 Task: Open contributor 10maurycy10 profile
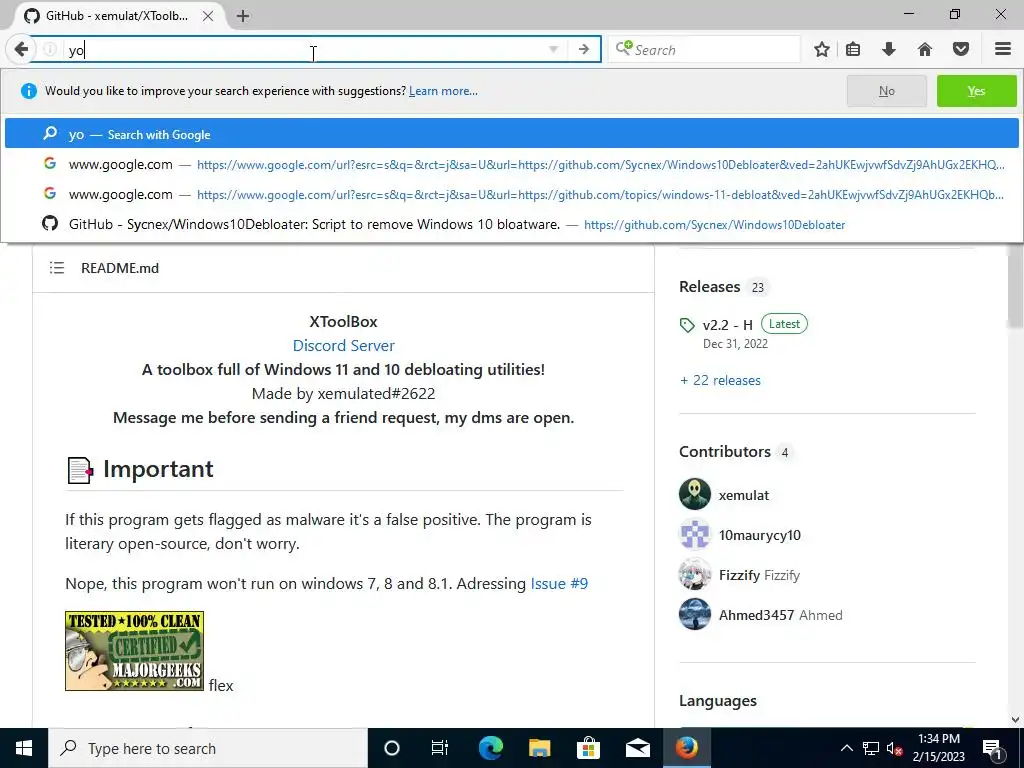(x=760, y=535)
